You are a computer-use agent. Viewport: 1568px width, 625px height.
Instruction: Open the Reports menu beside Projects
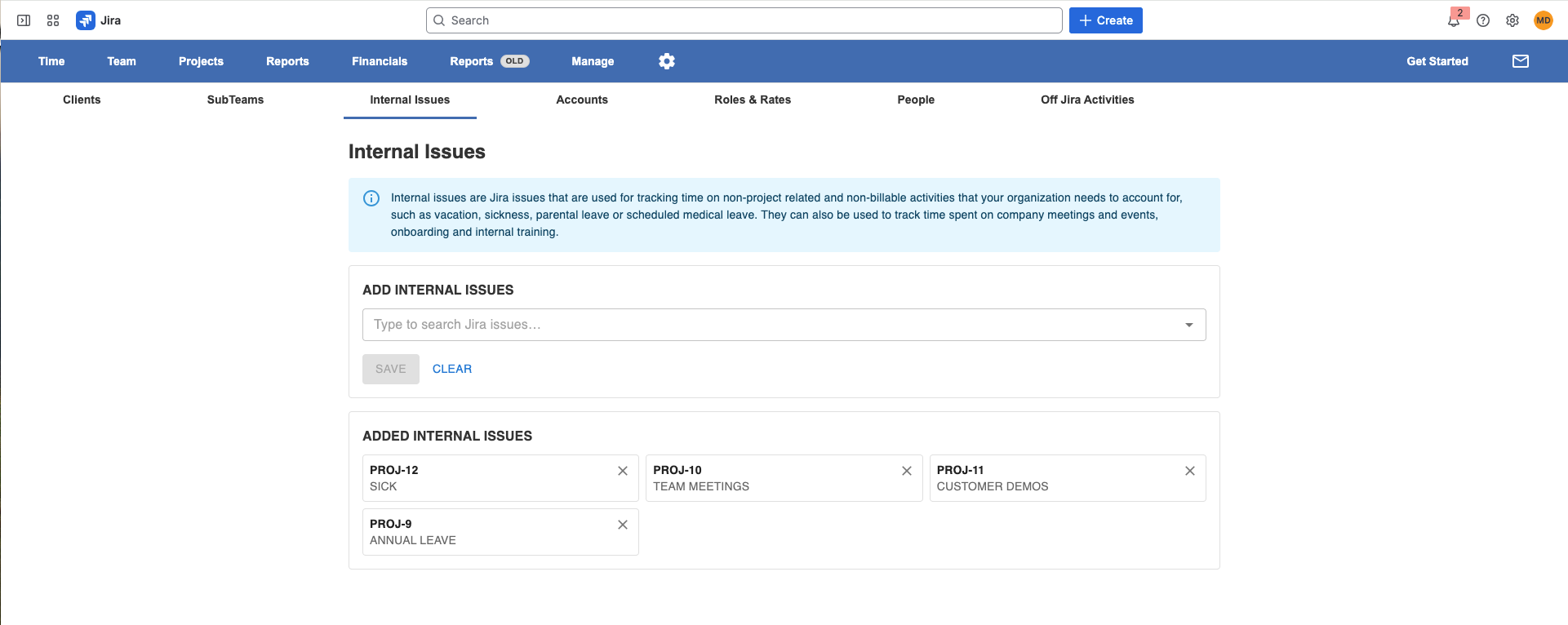point(287,61)
